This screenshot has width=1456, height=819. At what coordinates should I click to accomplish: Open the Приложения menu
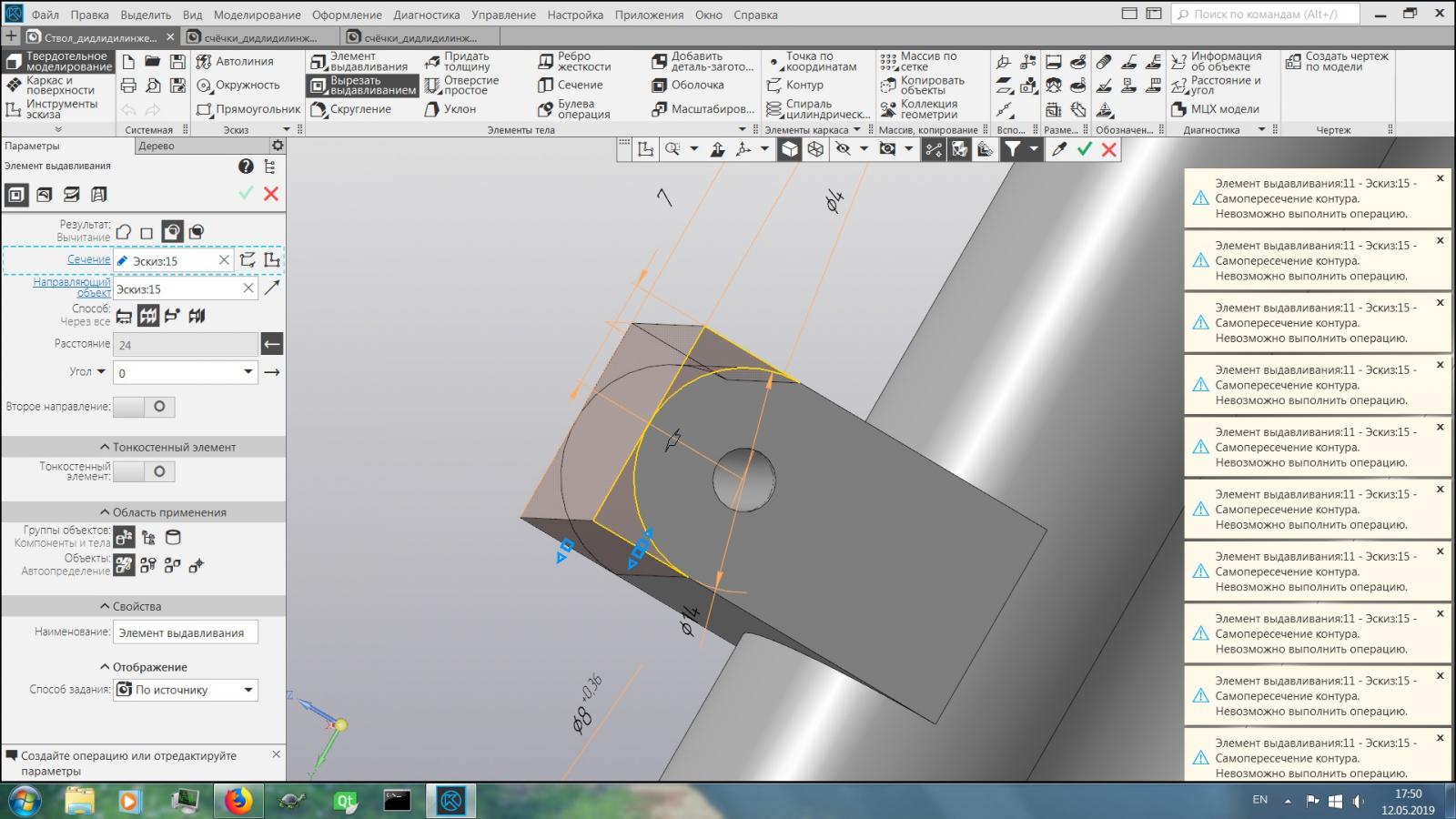[x=649, y=15]
